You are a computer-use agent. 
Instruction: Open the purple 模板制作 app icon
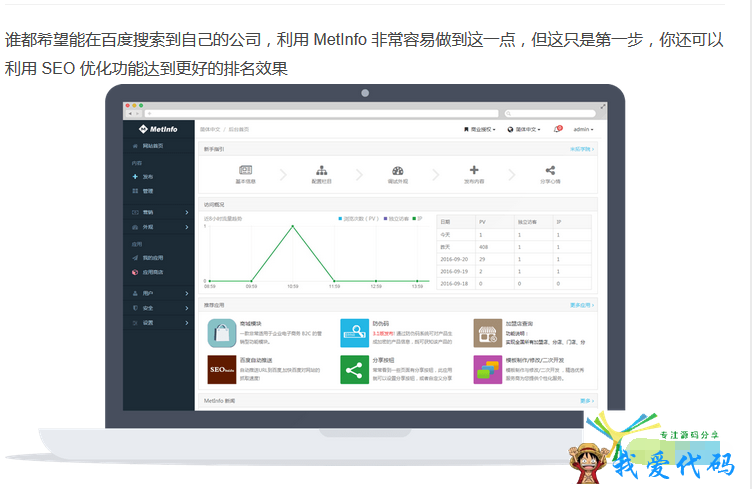[x=488, y=370]
